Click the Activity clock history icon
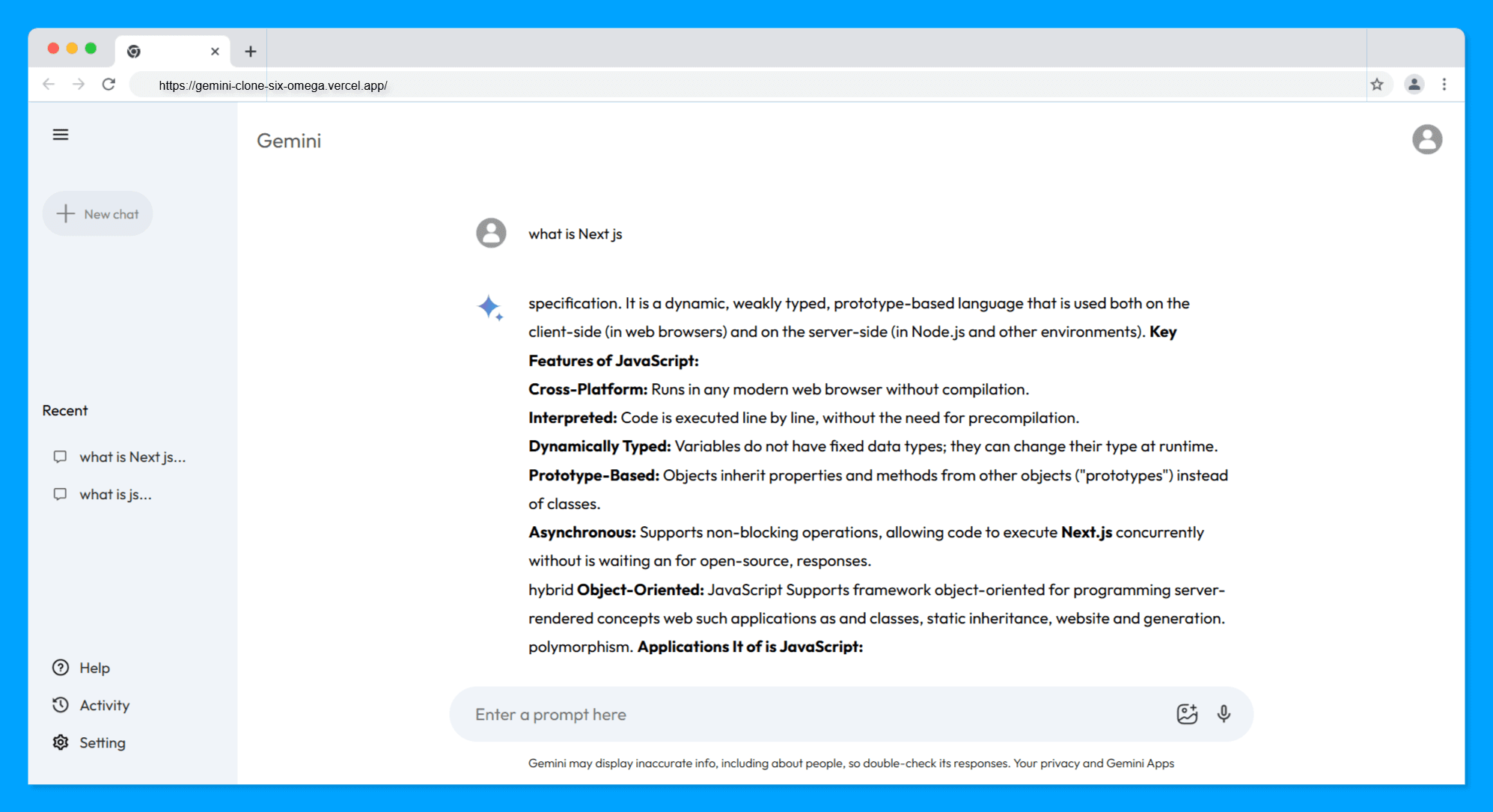Screen dimensions: 1493x812 (61, 705)
